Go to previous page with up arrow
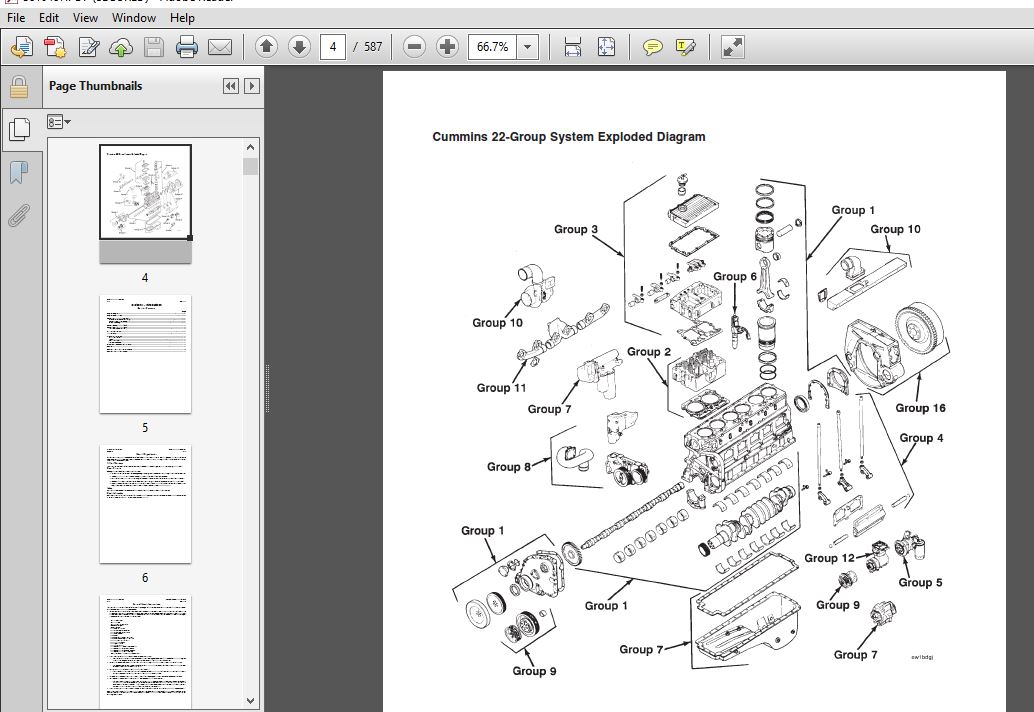Screen dimensions: 1034x712 (x=266, y=47)
